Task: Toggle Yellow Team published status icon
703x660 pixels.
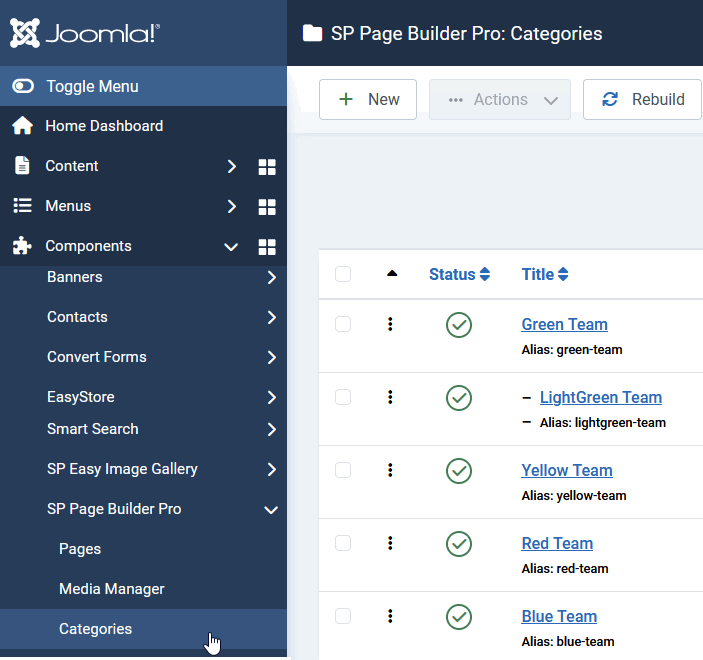Action: 459,471
